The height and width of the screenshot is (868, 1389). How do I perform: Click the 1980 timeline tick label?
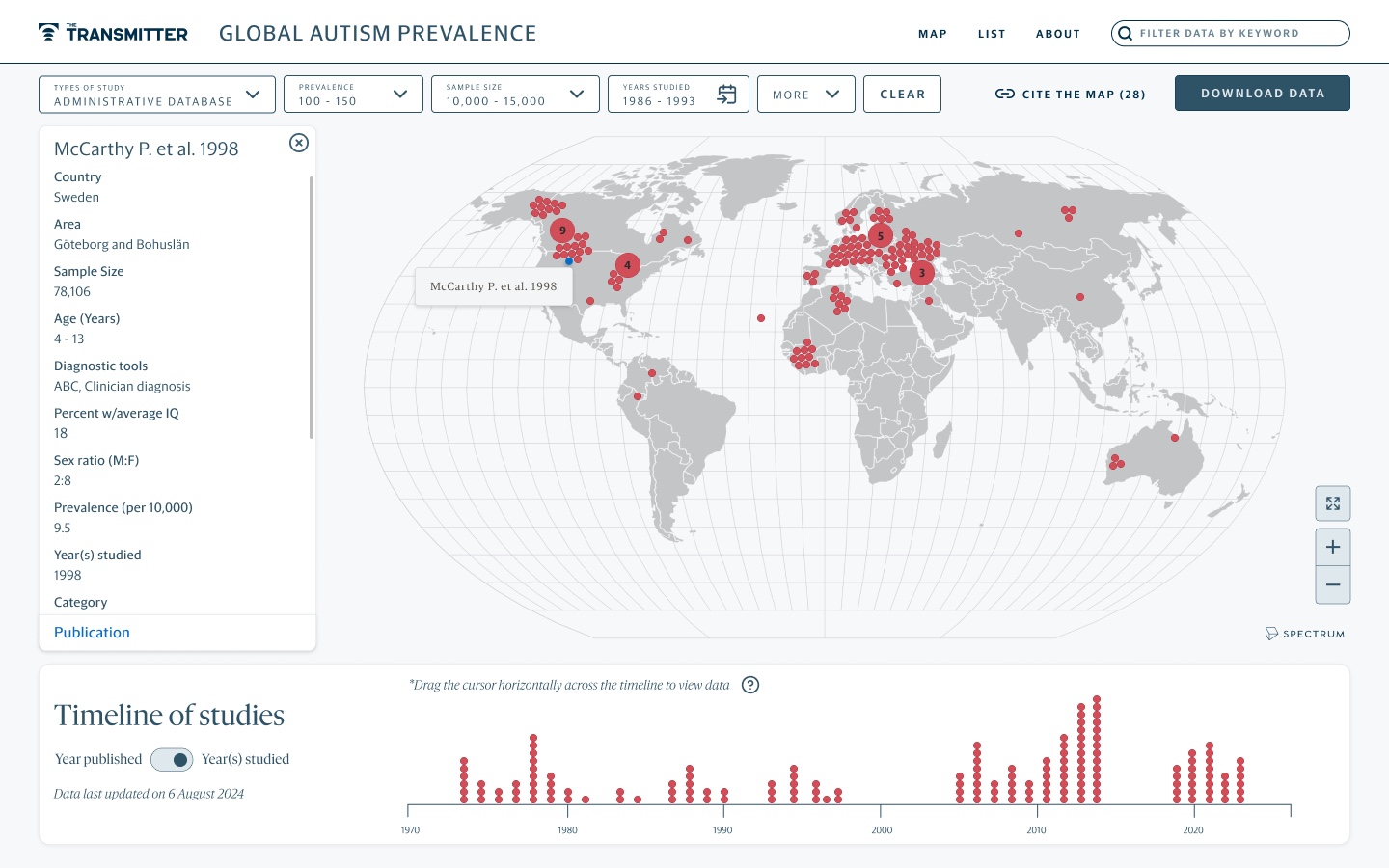(567, 830)
